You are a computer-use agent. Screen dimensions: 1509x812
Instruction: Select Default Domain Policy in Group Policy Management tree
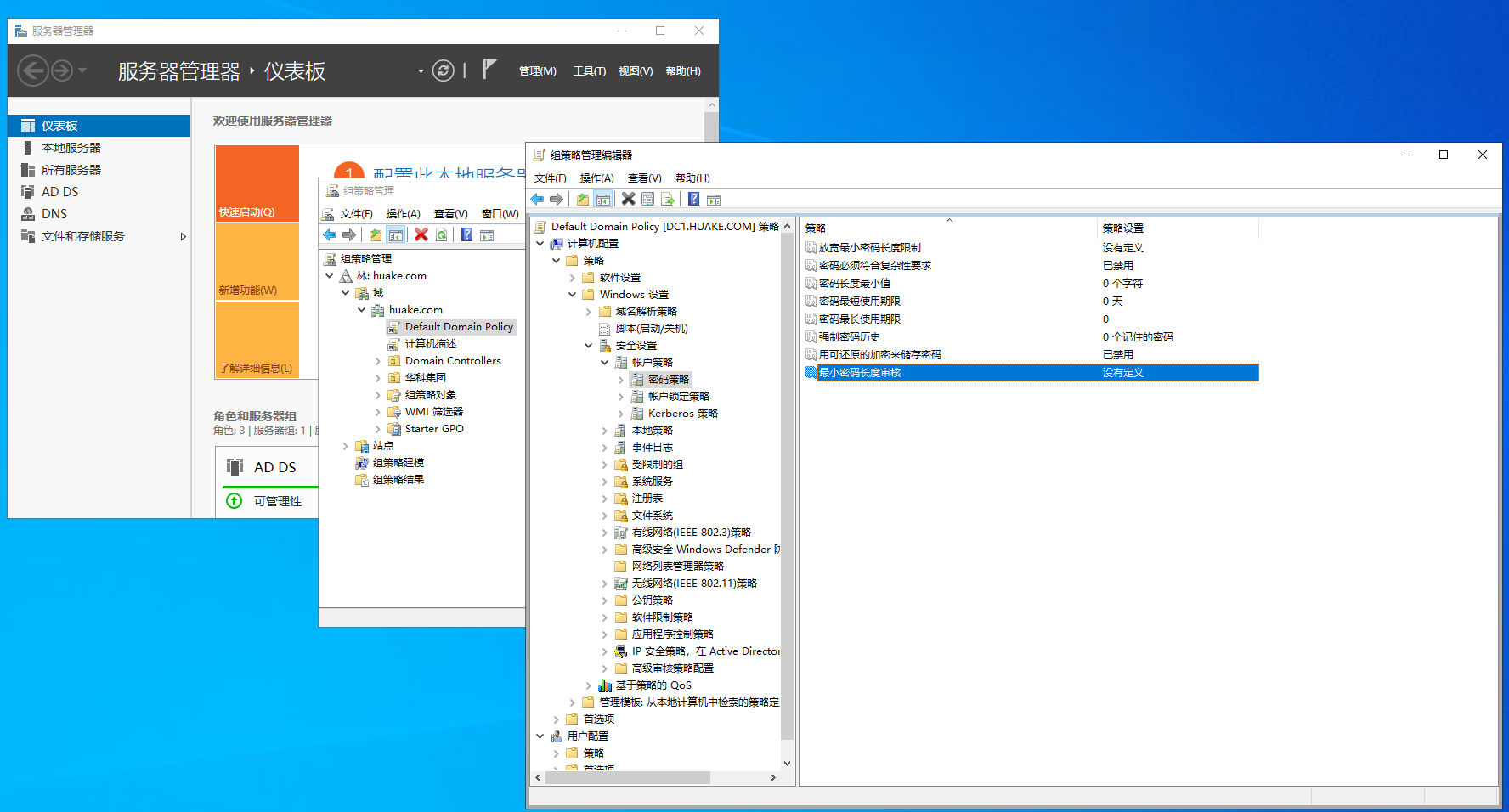coord(459,327)
